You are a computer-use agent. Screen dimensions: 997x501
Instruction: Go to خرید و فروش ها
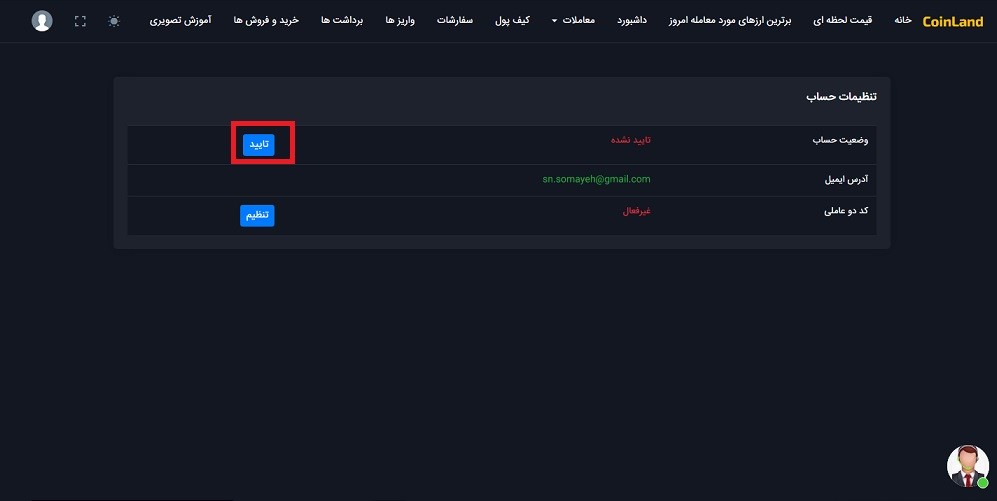click(266, 20)
